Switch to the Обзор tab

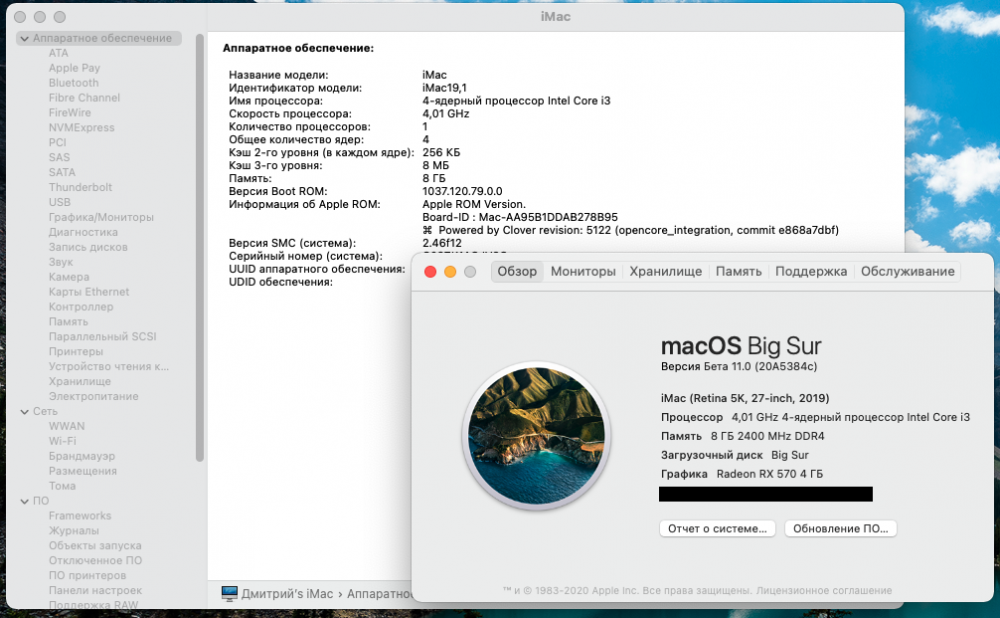pyautogui.click(x=517, y=271)
